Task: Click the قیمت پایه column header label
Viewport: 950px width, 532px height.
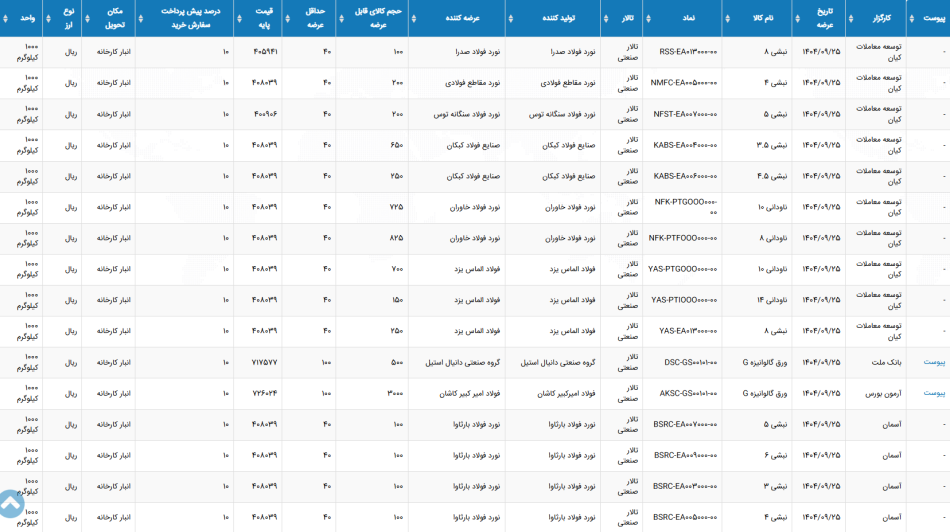Action: 264,18
